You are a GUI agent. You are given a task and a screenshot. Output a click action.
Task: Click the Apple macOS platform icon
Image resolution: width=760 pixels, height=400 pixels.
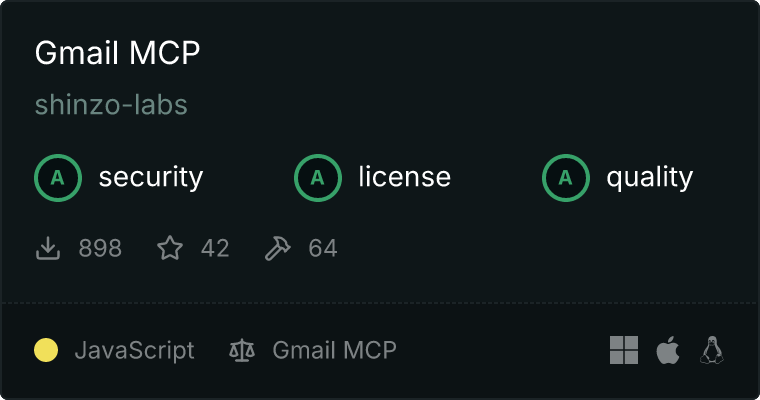(x=668, y=350)
